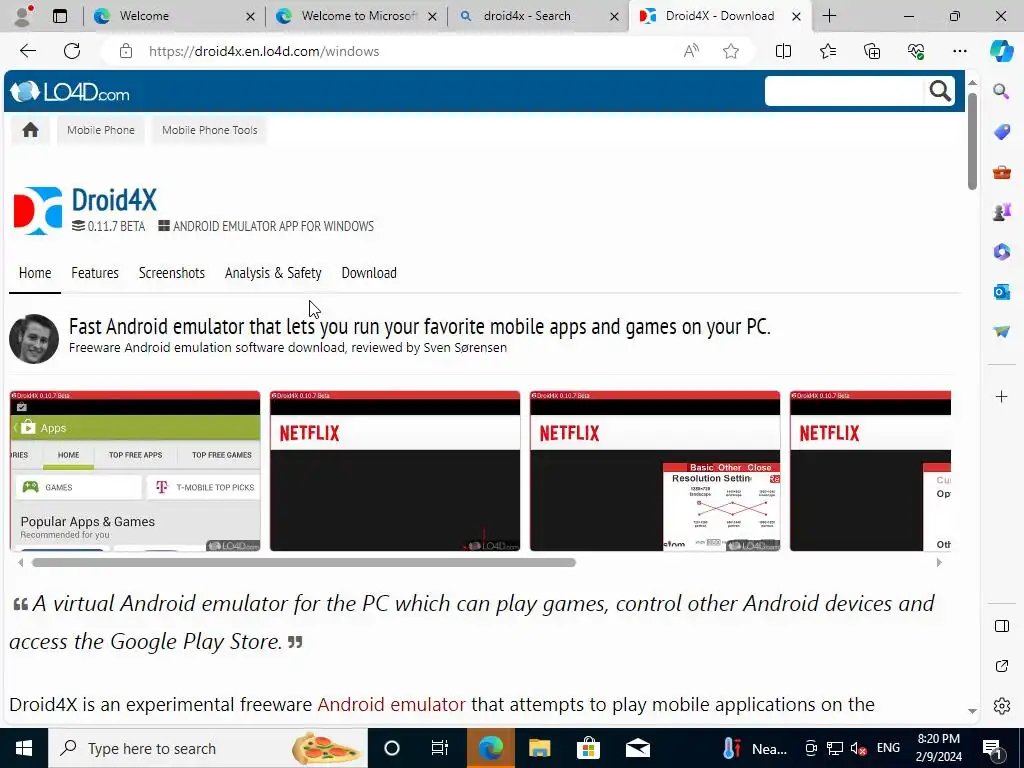Viewport: 1024px width, 768px height.
Task: Open Copilot icon in top-right corner
Action: click(x=1001, y=51)
